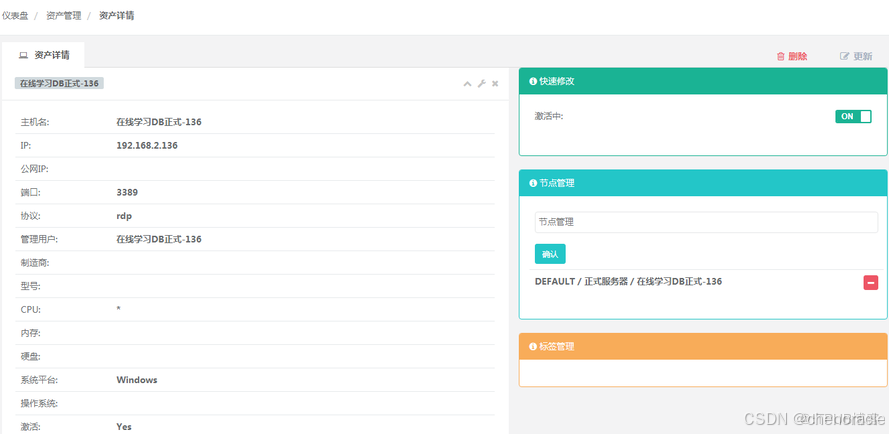Click the 协议 field label
Screen dimensions: 889x434
(x=30, y=216)
